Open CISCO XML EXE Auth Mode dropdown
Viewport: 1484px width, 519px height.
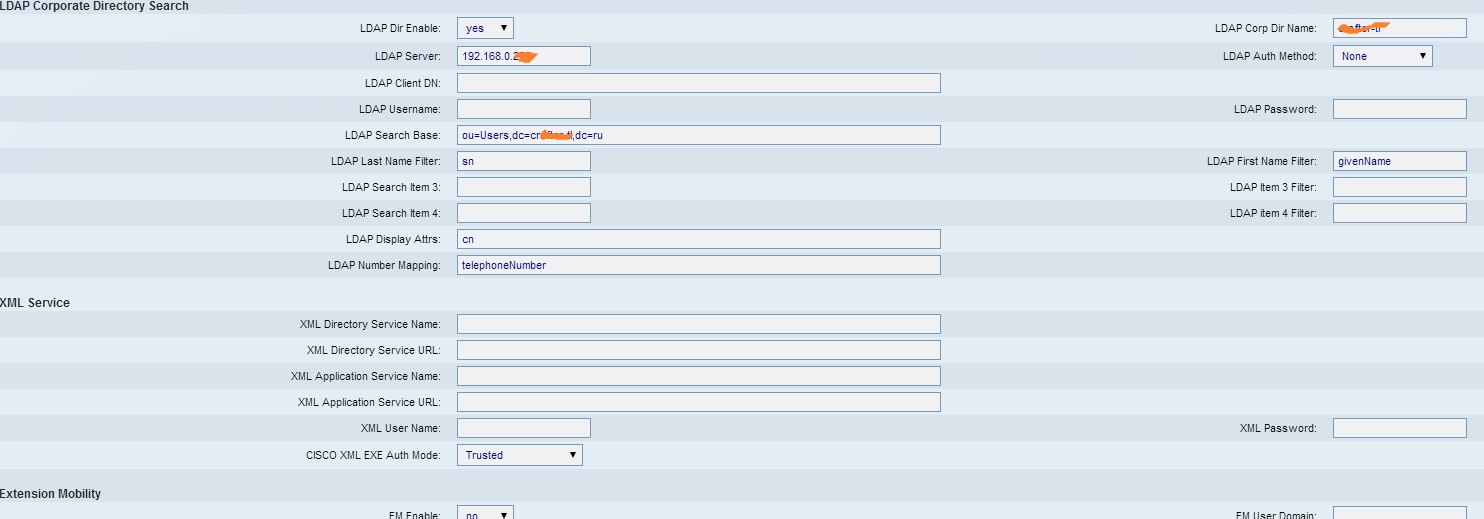519,455
